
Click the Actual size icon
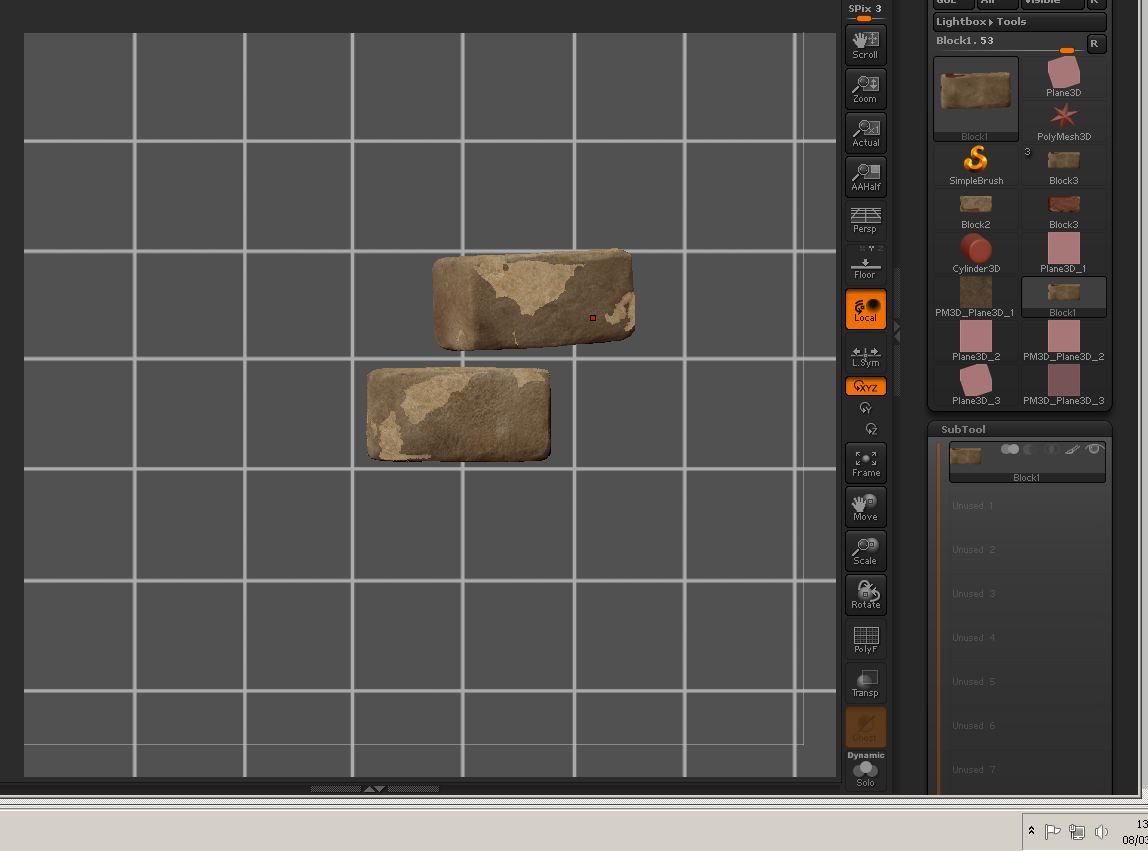coord(865,132)
